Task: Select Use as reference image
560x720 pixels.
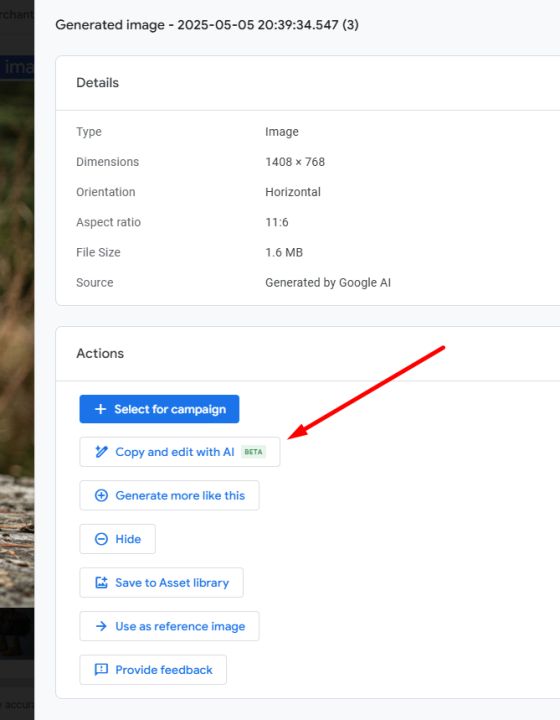Action: 180,626
